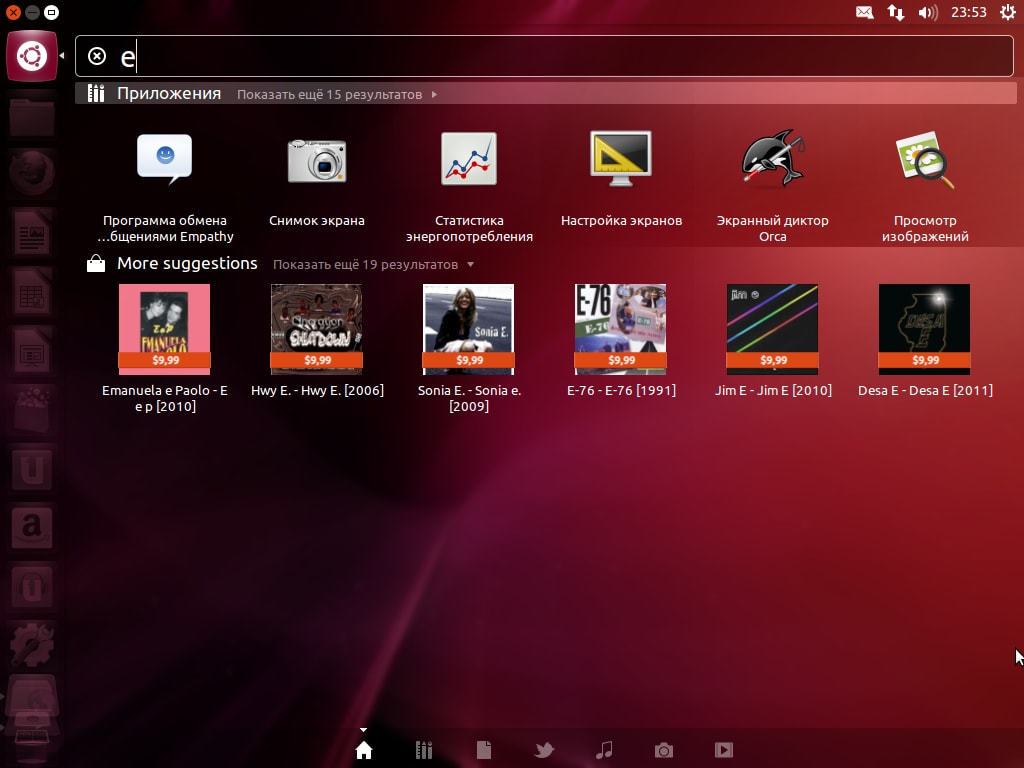The width and height of the screenshot is (1024, 768).
Task: Open System Settings from launcher
Action: tap(31, 645)
